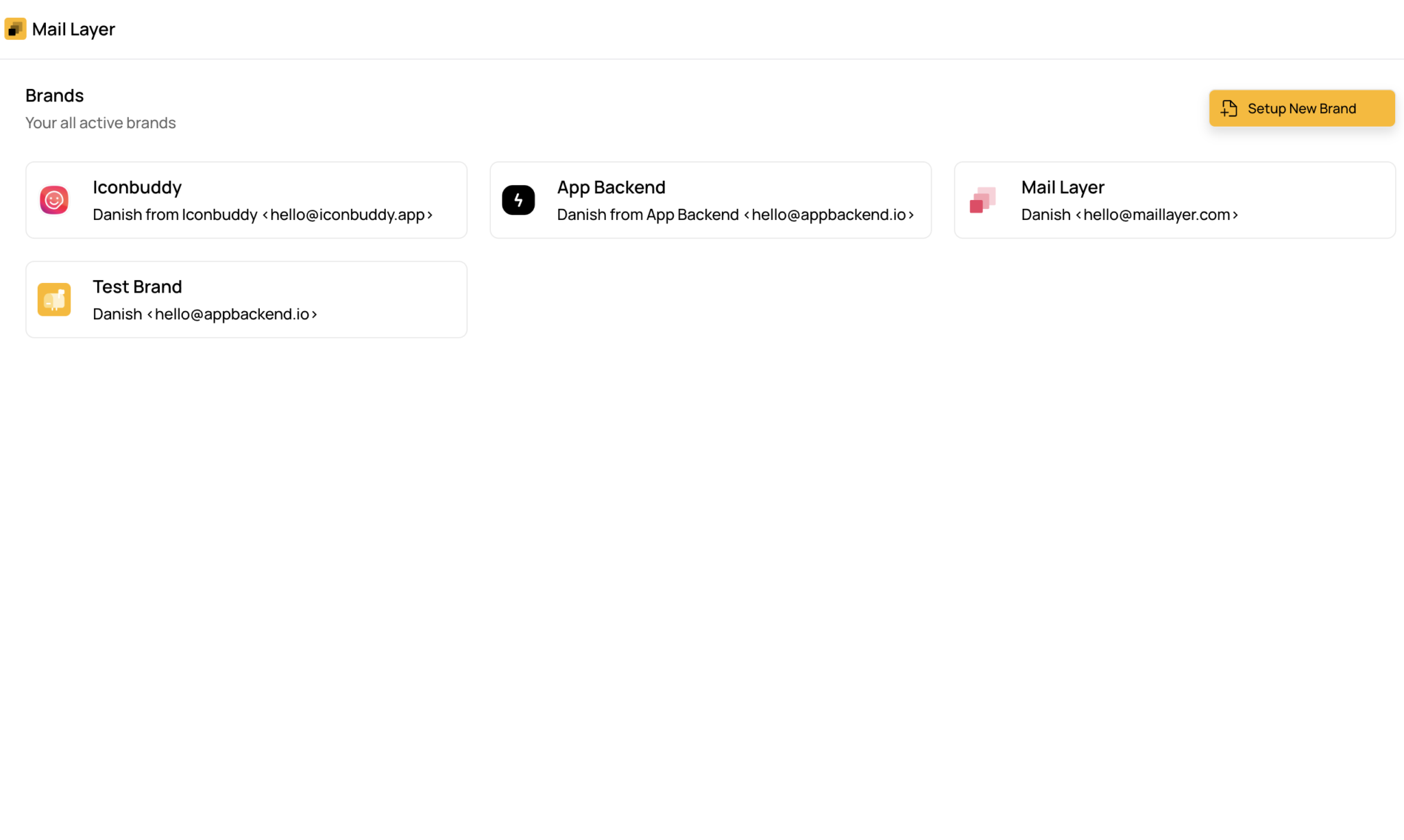Click the App Backend black lightning icon
The height and width of the screenshot is (840, 1404).
click(518, 200)
